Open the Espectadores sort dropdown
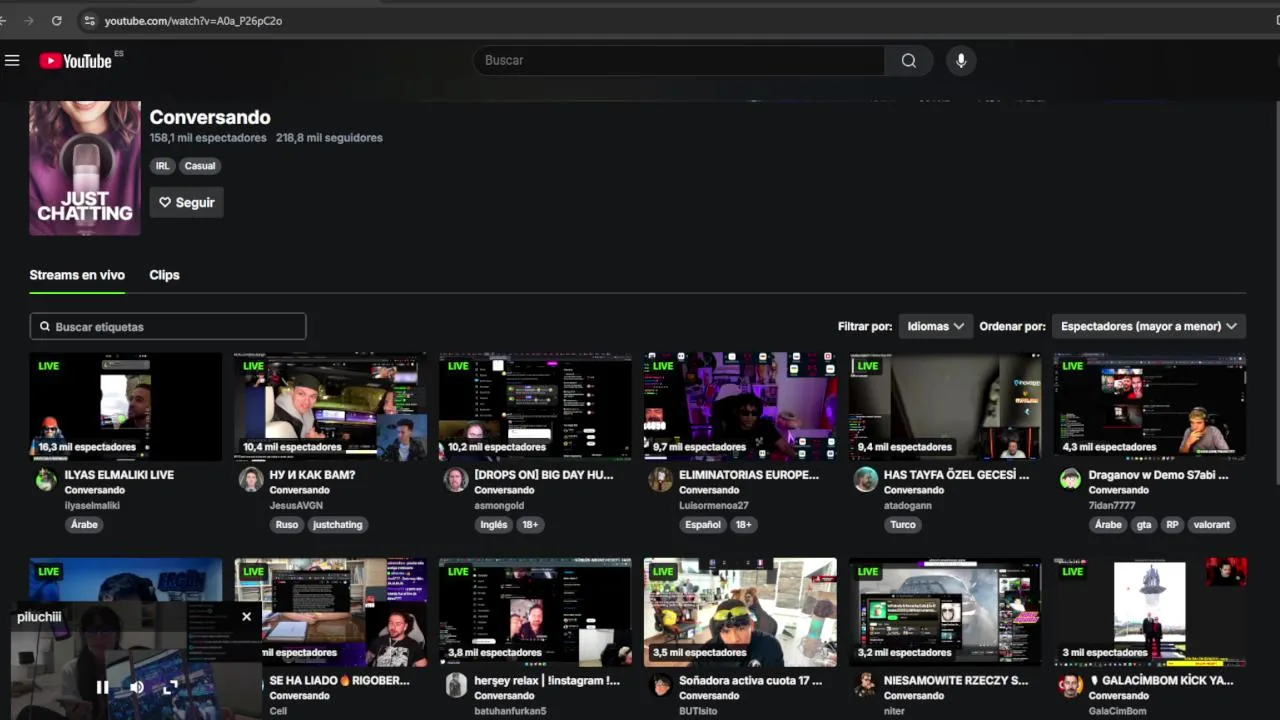The height and width of the screenshot is (720, 1280). coord(1148,326)
